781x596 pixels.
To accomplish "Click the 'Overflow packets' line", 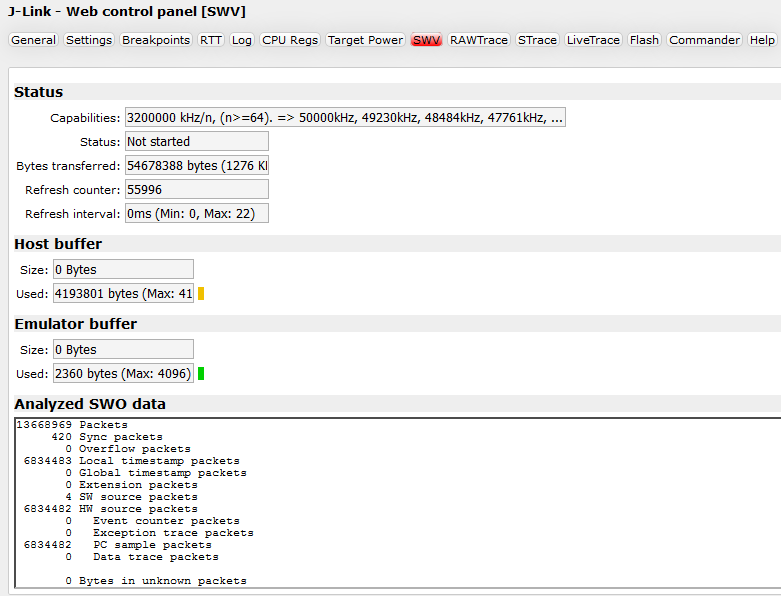I will coord(128,449).
